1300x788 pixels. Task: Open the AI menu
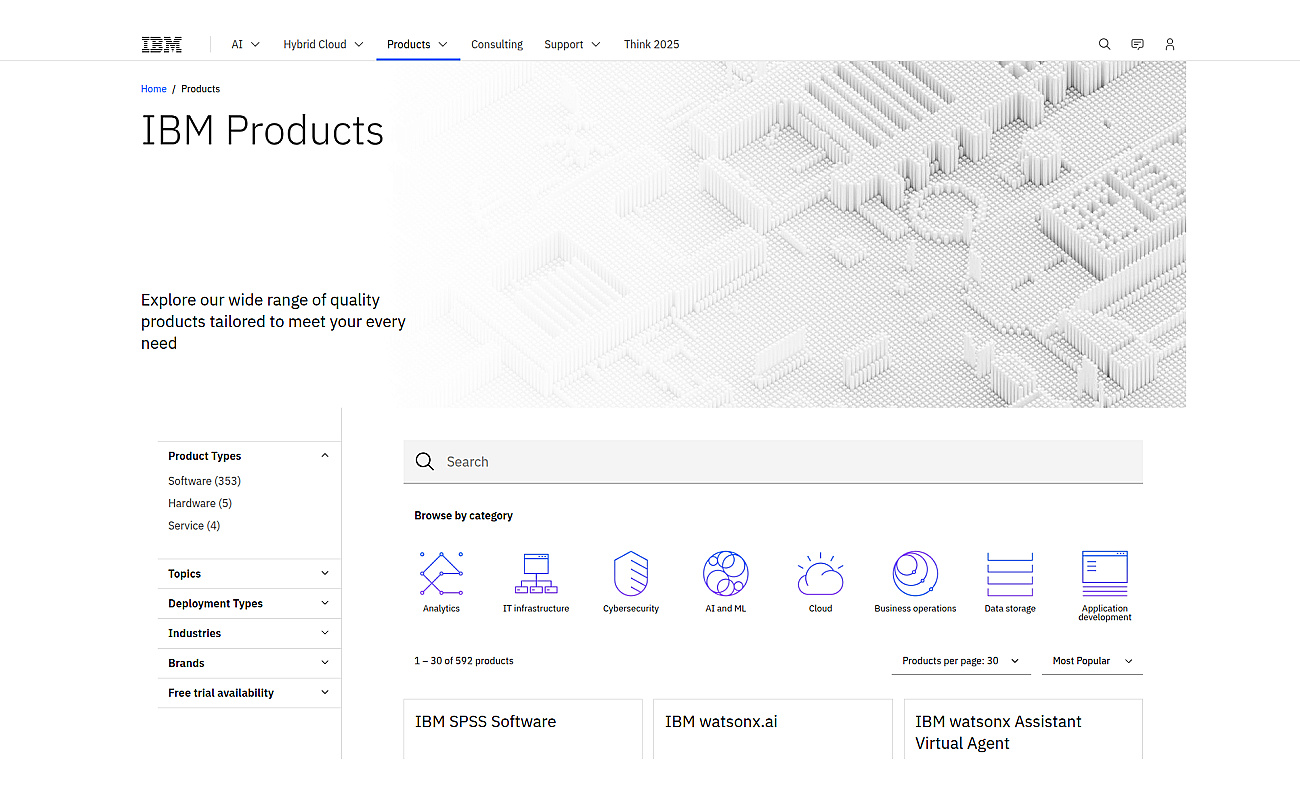tap(245, 44)
